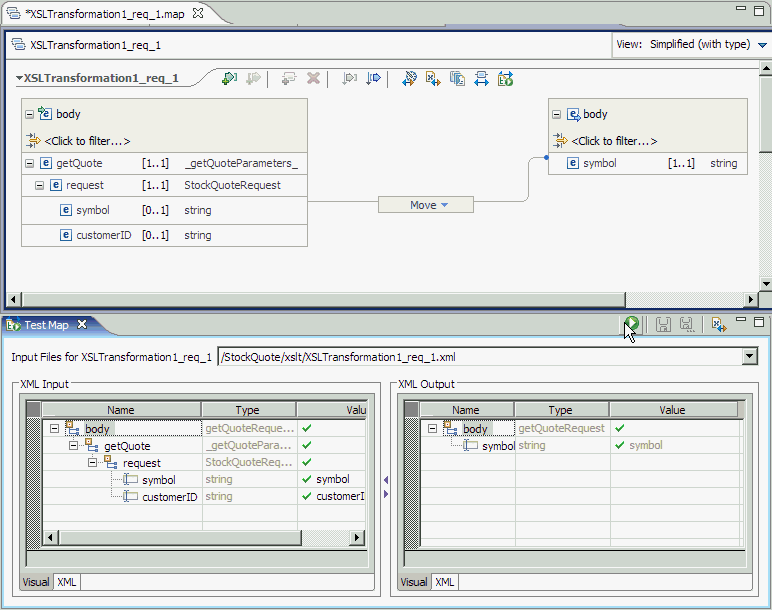Click the first icon in the mapping toolbar
The width and height of the screenshot is (772, 610).
[x=229, y=78]
